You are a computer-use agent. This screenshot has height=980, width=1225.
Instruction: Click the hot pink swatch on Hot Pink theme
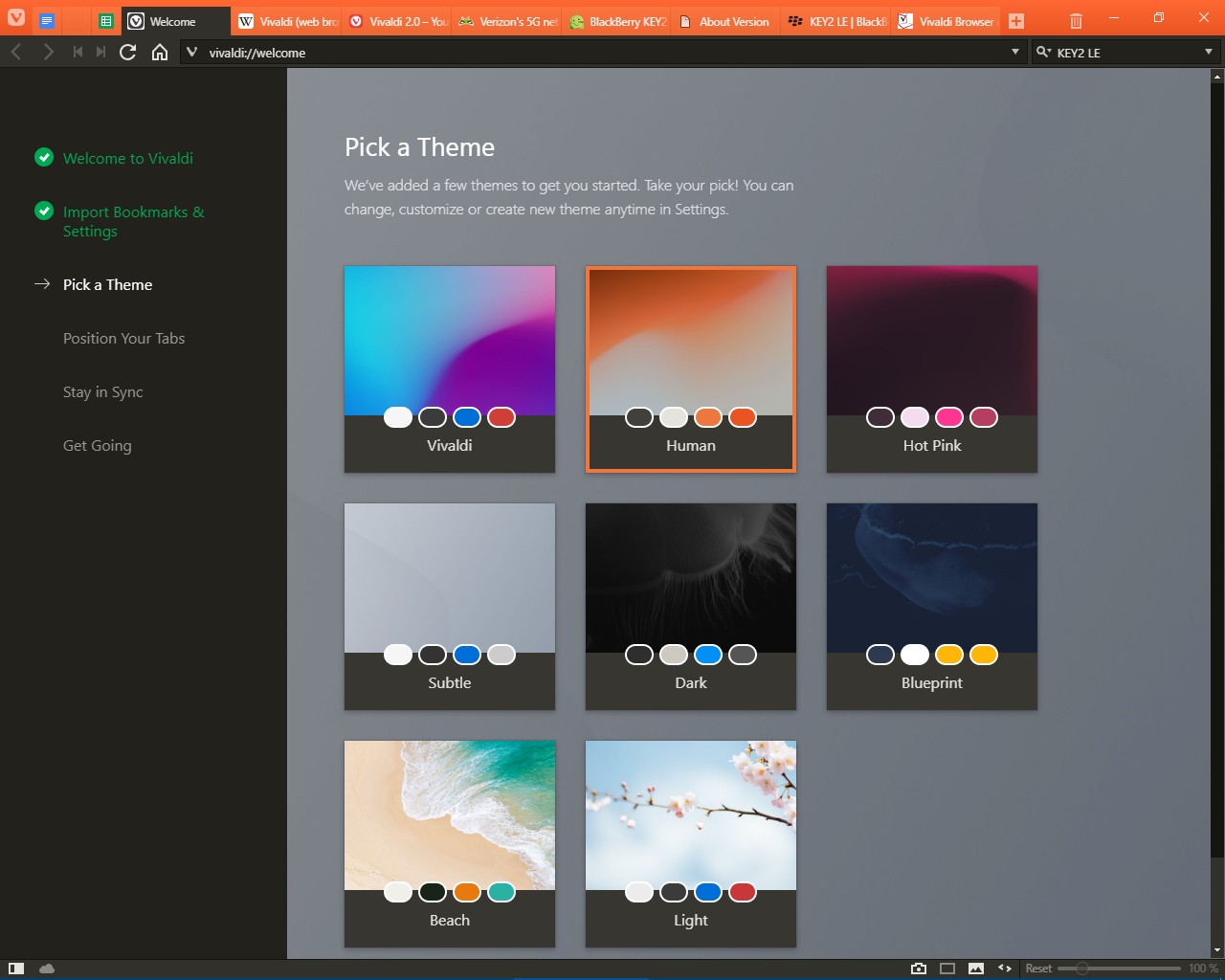pyautogui.click(x=949, y=417)
